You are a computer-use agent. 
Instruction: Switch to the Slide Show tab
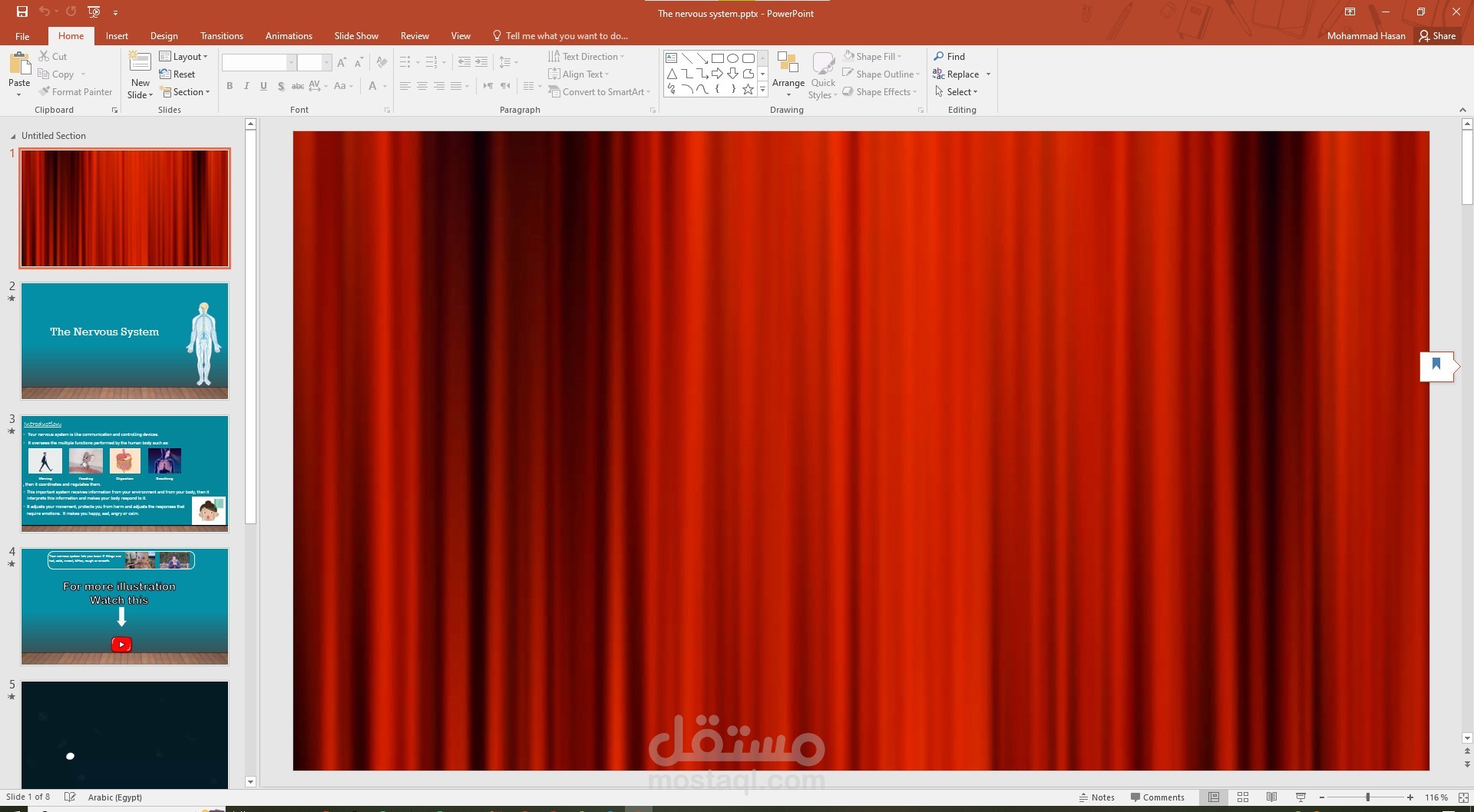[x=356, y=35]
